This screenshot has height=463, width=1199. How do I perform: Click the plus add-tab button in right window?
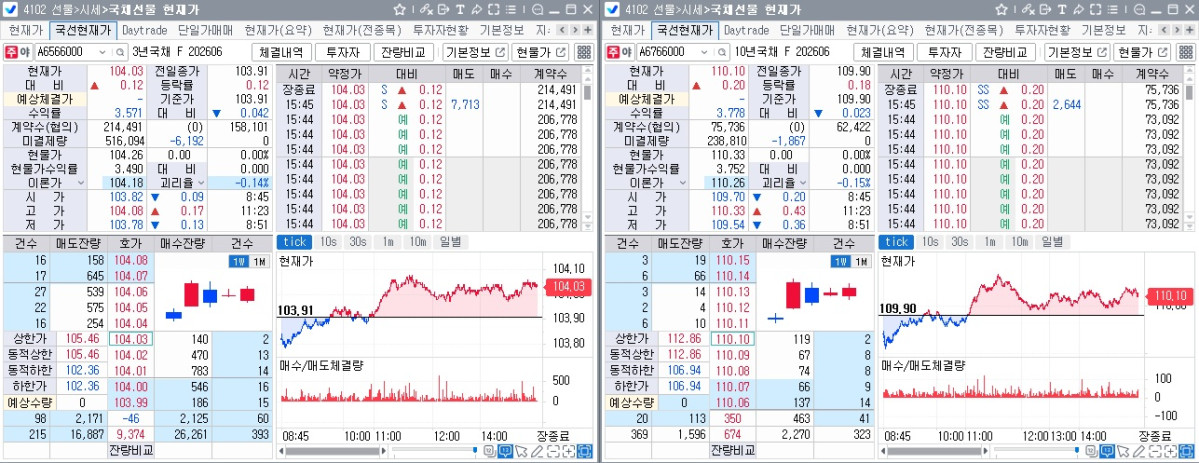(x=1190, y=30)
